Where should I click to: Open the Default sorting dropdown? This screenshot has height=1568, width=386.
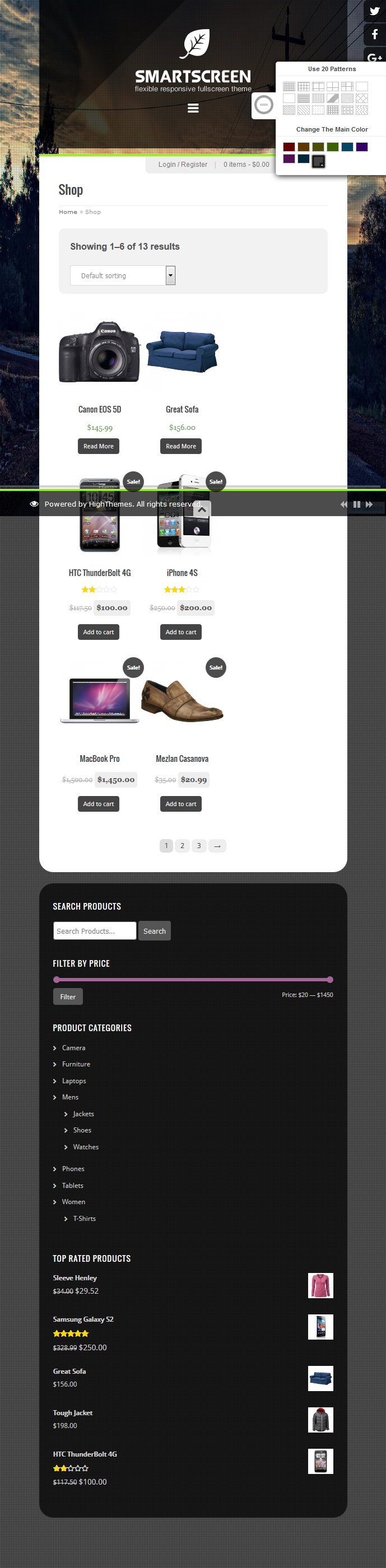[x=122, y=275]
